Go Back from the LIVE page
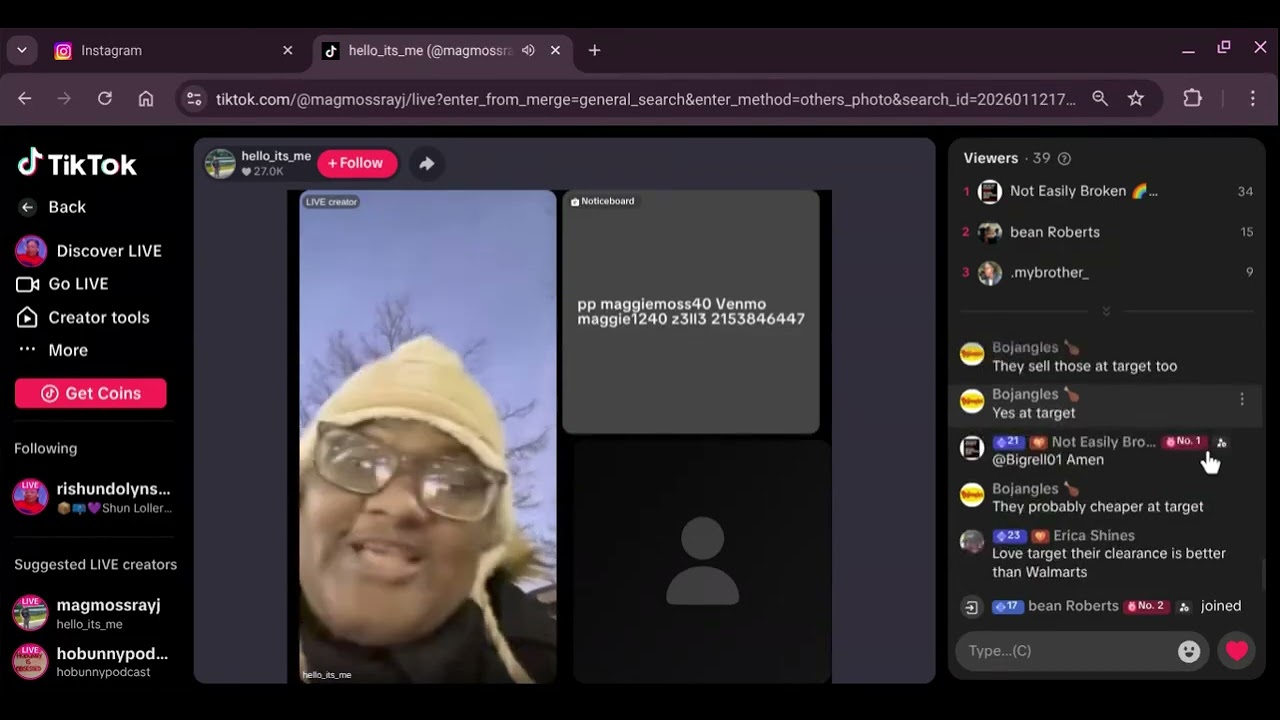The height and width of the screenshot is (720, 1280). pyautogui.click(x=53, y=207)
